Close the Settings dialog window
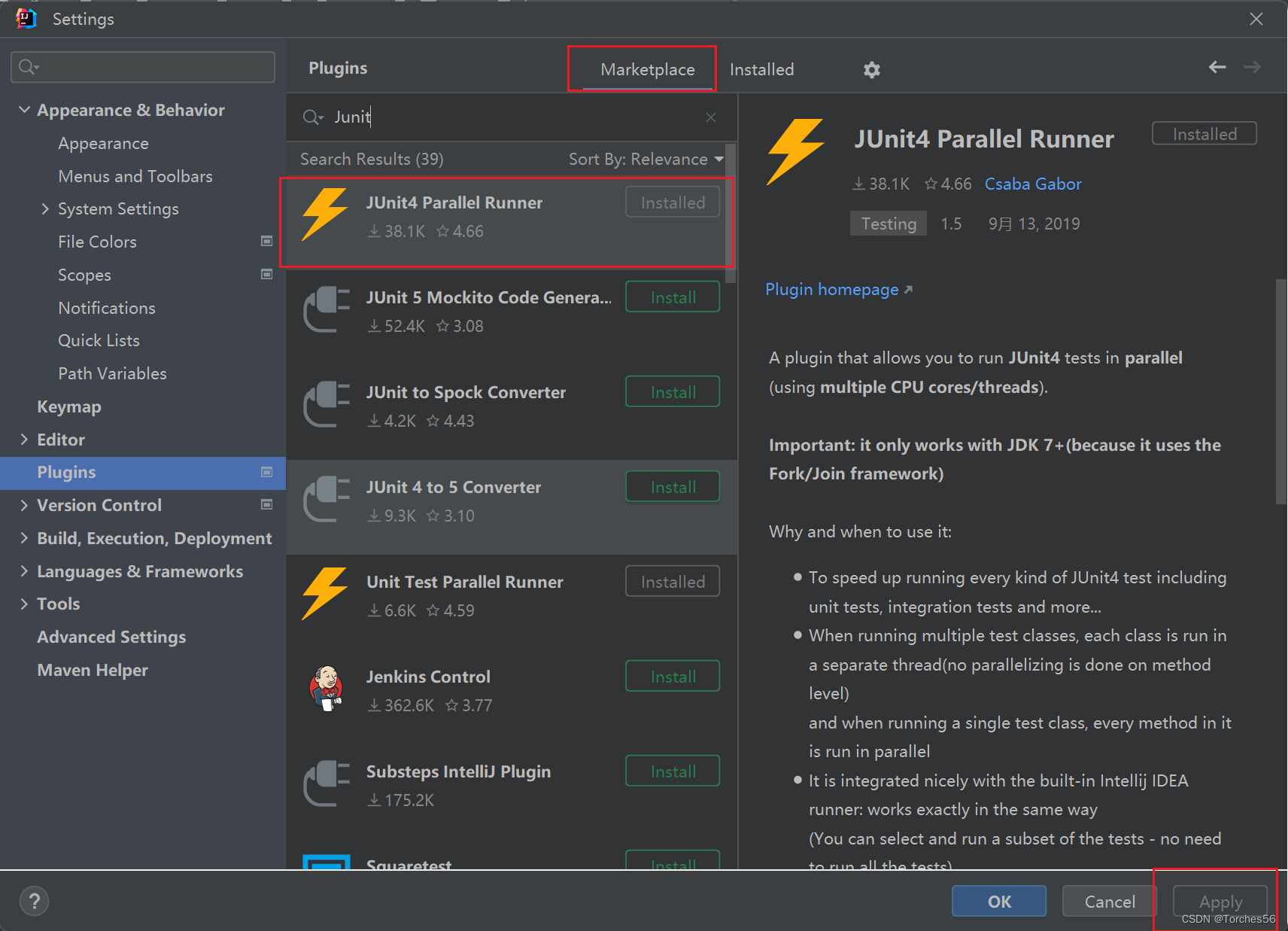The height and width of the screenshot is (931, 1288). click(1256, 19)
